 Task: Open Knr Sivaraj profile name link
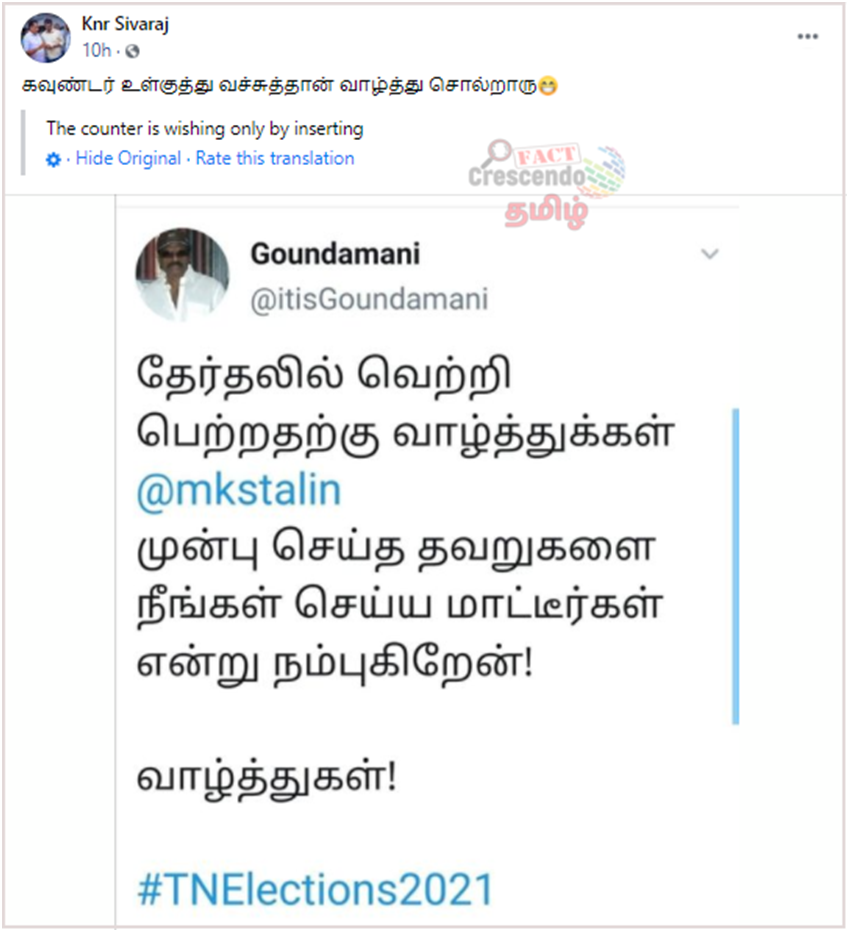(125, 24)
